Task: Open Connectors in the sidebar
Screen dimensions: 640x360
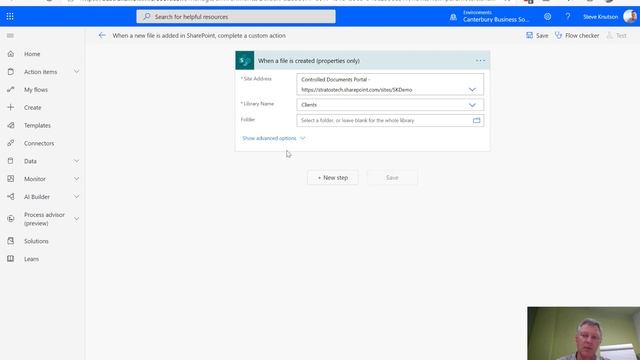Action: pyautogui.click(x=39, y=143)
